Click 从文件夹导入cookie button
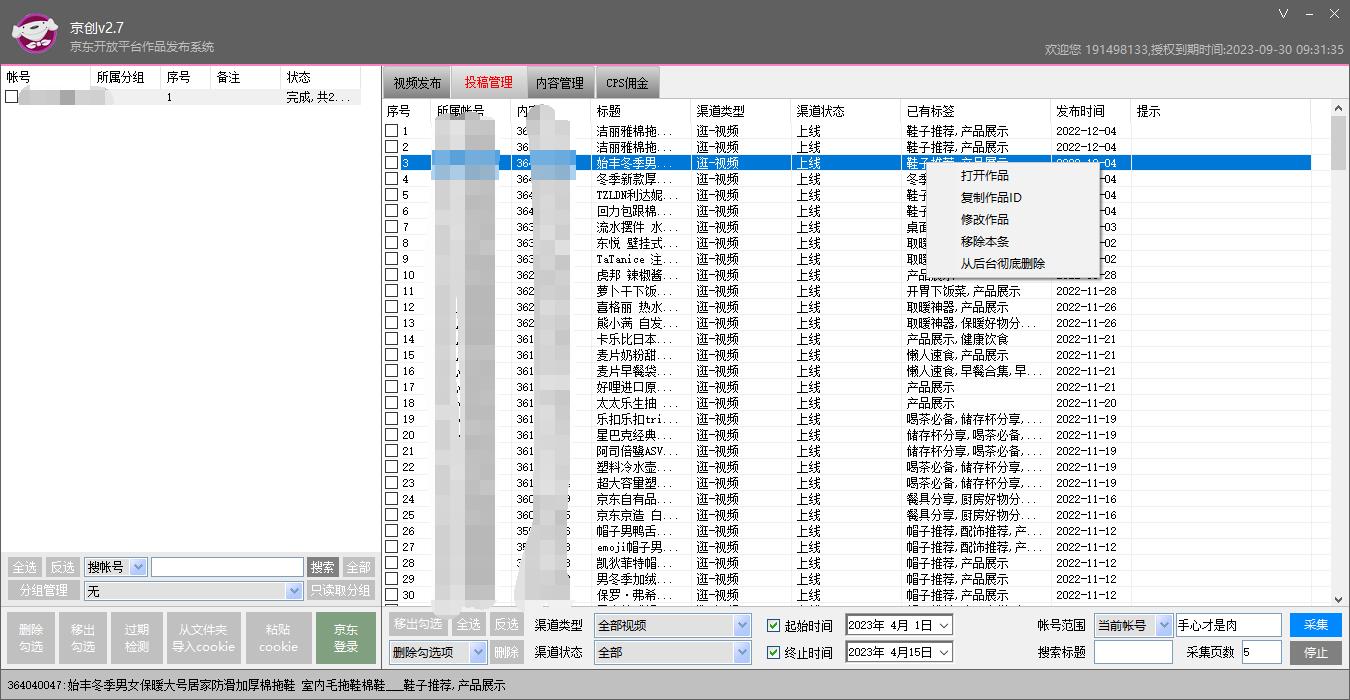The height and width of the screenshot is (700, 1350). point(203,638)
